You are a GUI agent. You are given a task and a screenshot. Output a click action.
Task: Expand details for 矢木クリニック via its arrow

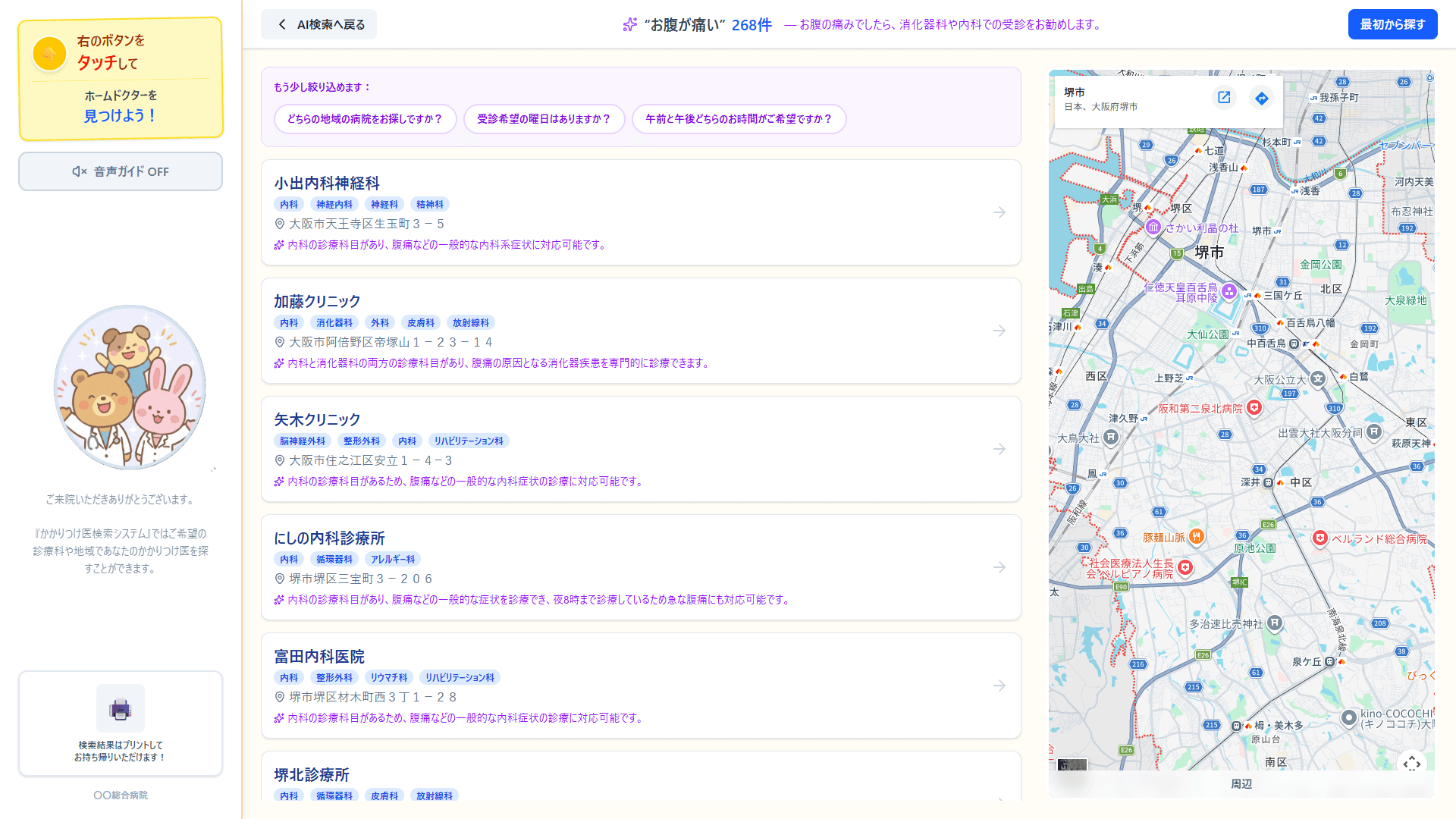click(999, 449)
